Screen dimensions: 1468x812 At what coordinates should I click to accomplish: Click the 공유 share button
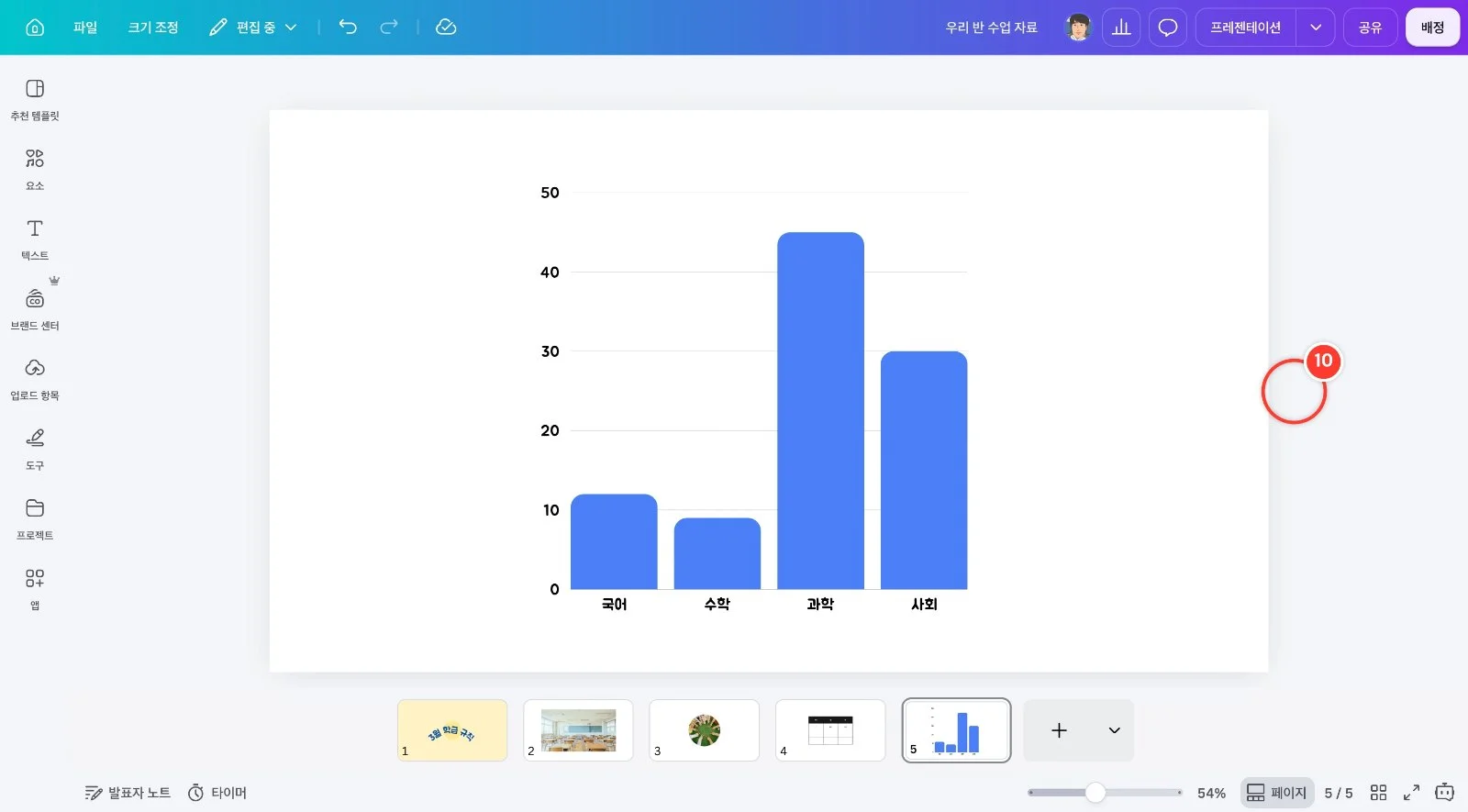(x=1370, y=28)
